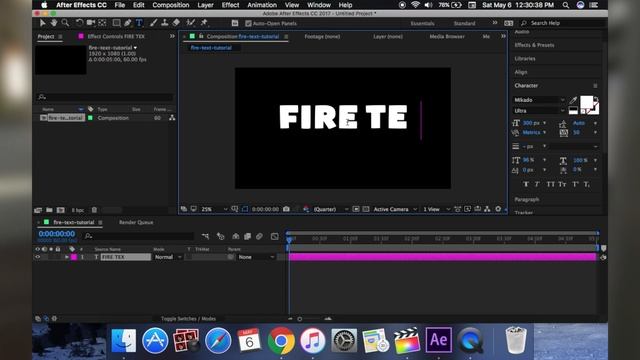
Task: Select the Essentials workspace
Action: [422, 23]
